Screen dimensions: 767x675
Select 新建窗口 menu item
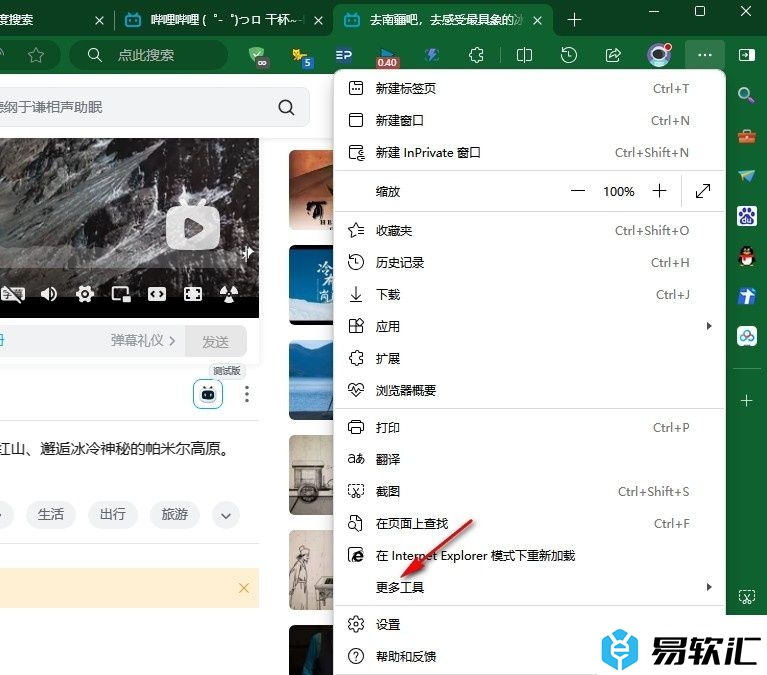529,120
